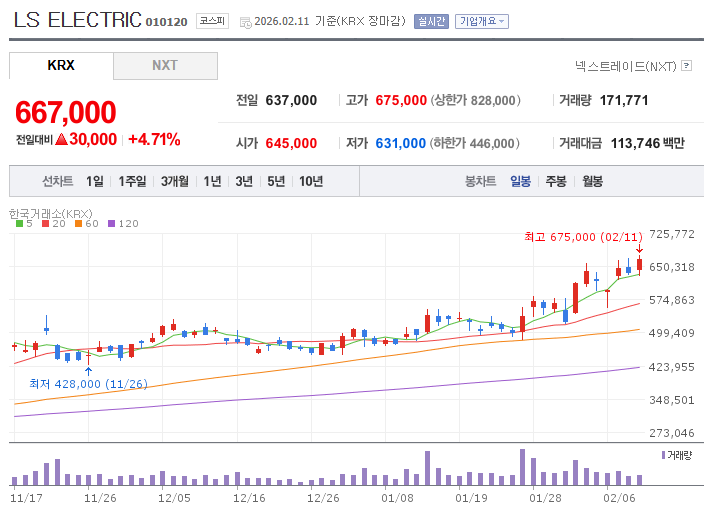The height and width of the screenshot is (512, 704).
Task: Click the +4.71% change rate
Action: click(154, 140)
